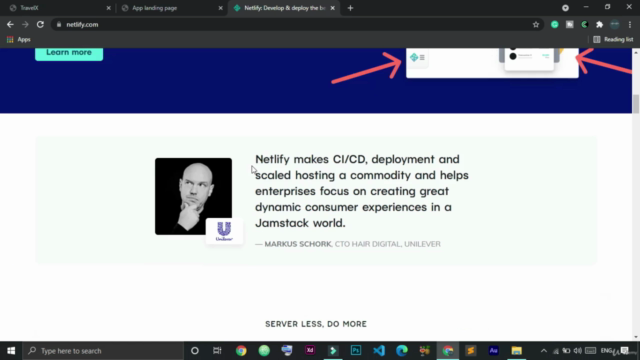640x360 pixels.
Task: Open the cocktail glass taskbar icon
Action: [x=424, y=351]
